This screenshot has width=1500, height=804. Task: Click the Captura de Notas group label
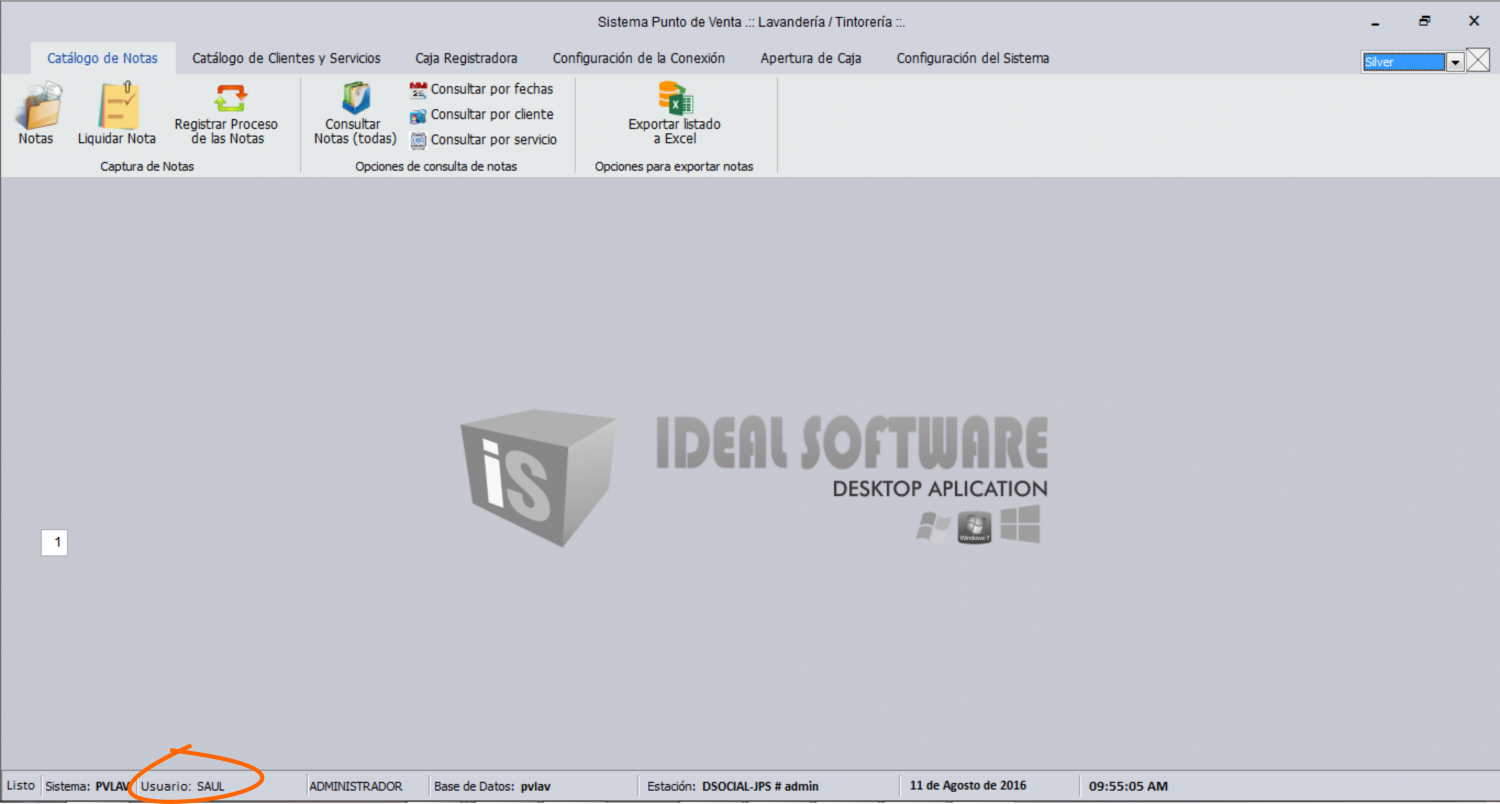[147, 166]
